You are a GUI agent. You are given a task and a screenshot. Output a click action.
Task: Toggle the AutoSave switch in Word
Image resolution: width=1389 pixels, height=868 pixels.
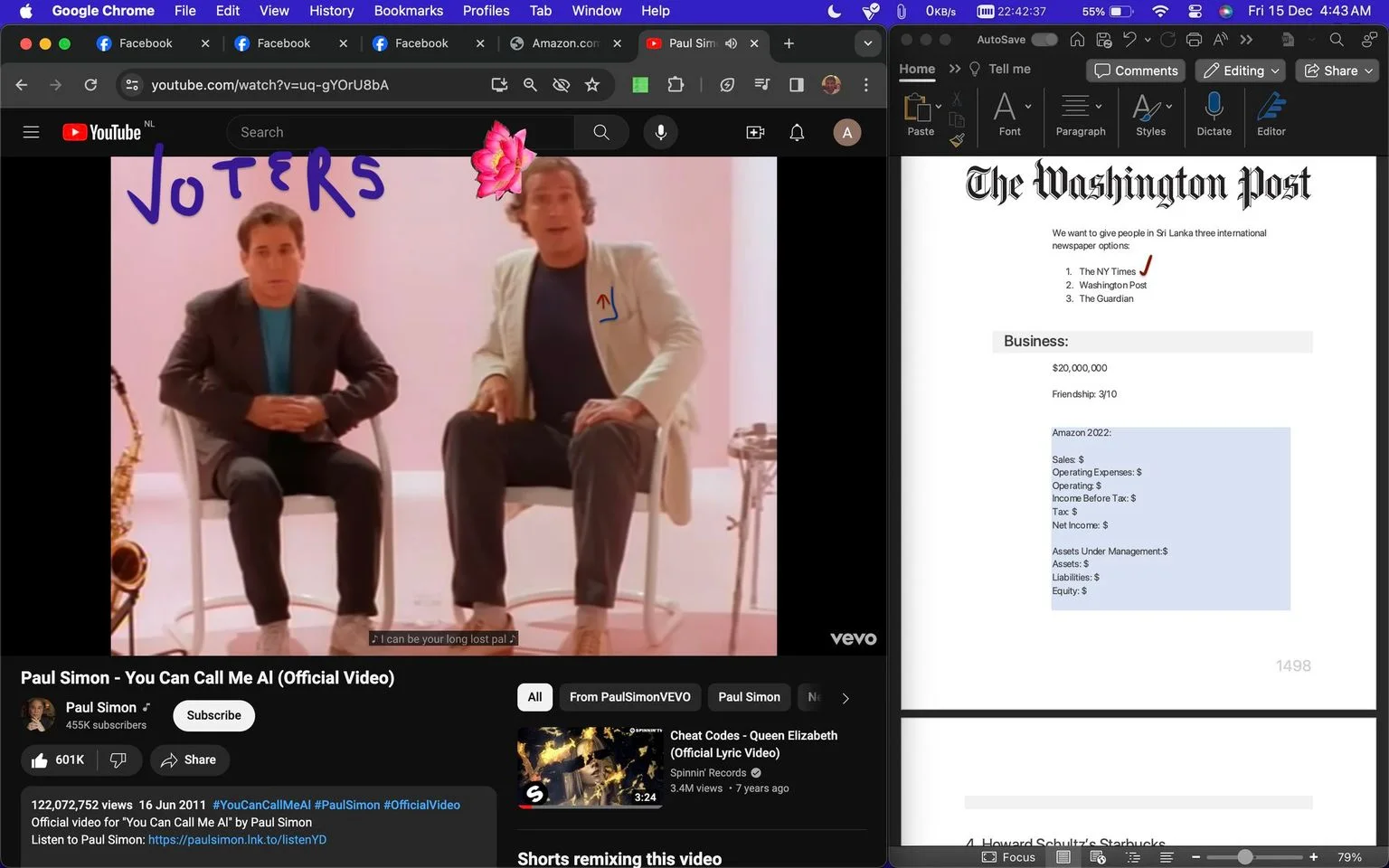[1044, 40]
